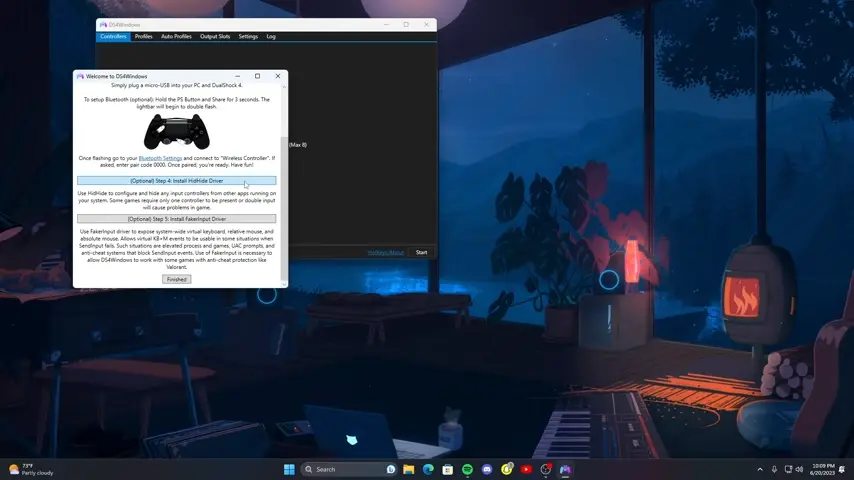Viewport: 854px width, 480px height.
Task: Open the Settings tab in DS4Windows
Action: [248, 37]
